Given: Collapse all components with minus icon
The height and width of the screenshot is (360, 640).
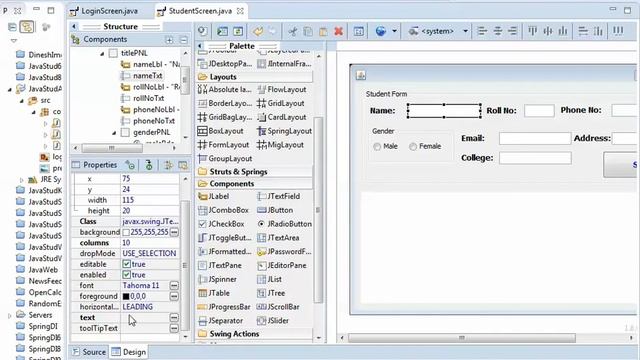Looking at the screenshot, I should click(183, 40).
